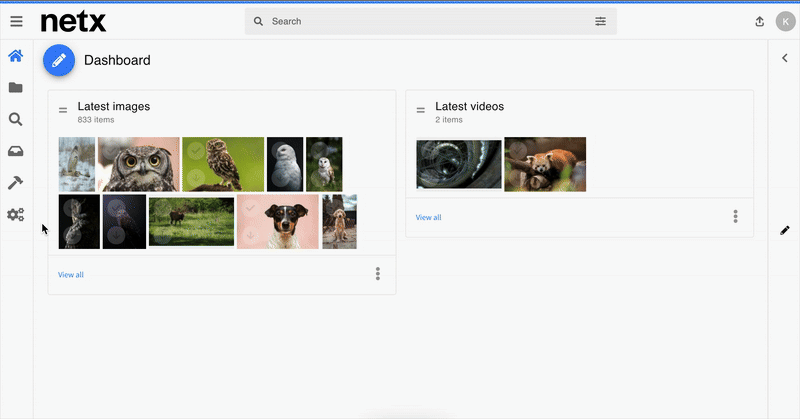Go to Home dashboard icon in sidebar
This screenshot has width=800, height=419.
point(15,56)
